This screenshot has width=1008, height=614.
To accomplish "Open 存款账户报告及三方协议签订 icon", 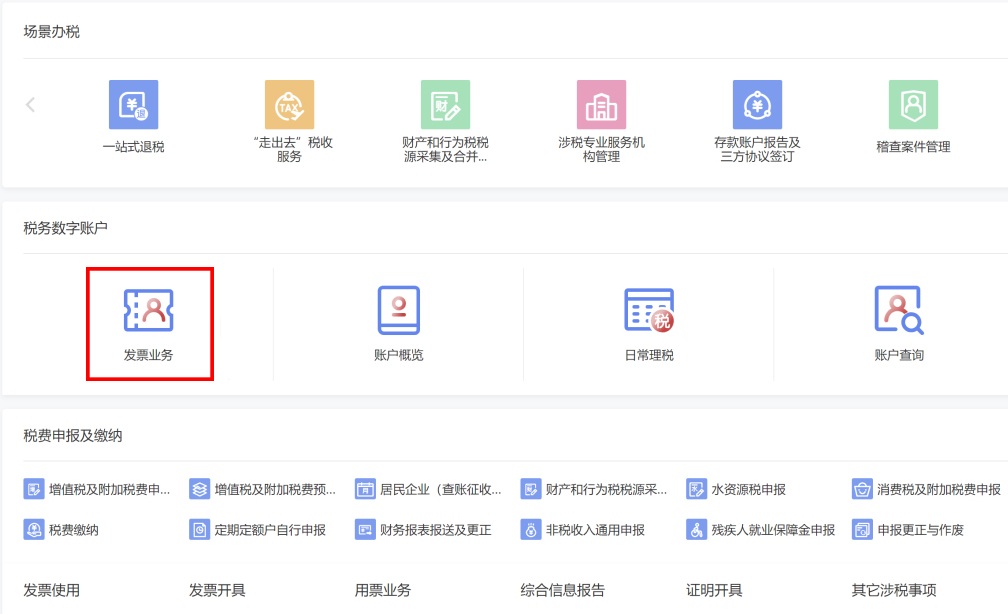I will pos(757,106).
